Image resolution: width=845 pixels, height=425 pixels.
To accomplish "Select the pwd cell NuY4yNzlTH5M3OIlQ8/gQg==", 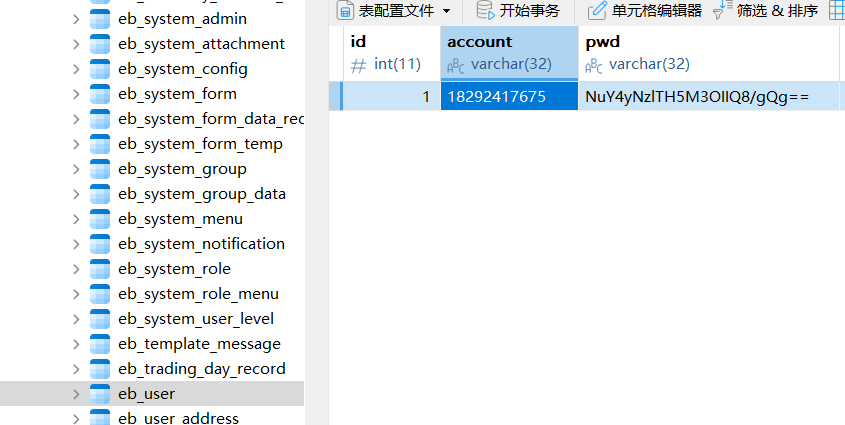I will pos(709,96).
